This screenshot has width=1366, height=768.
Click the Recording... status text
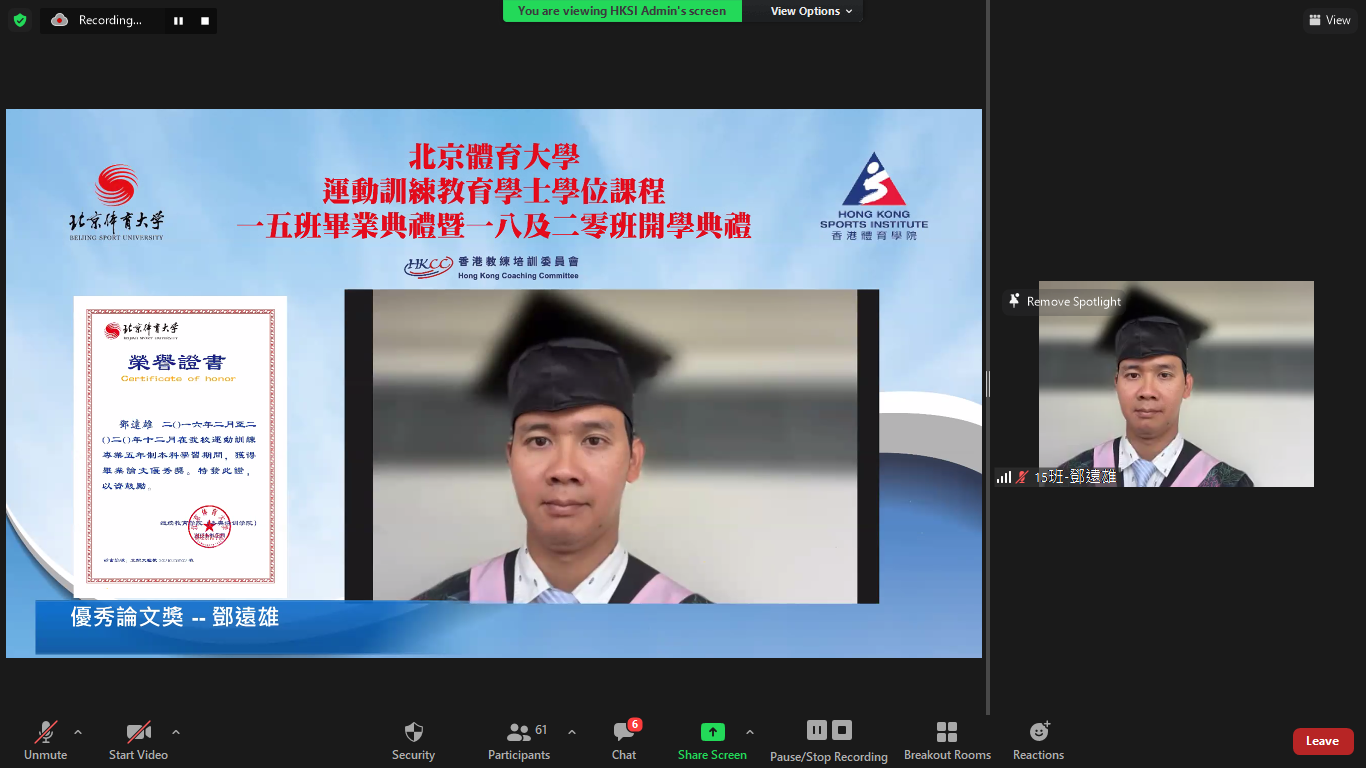[x=110, y=20]
